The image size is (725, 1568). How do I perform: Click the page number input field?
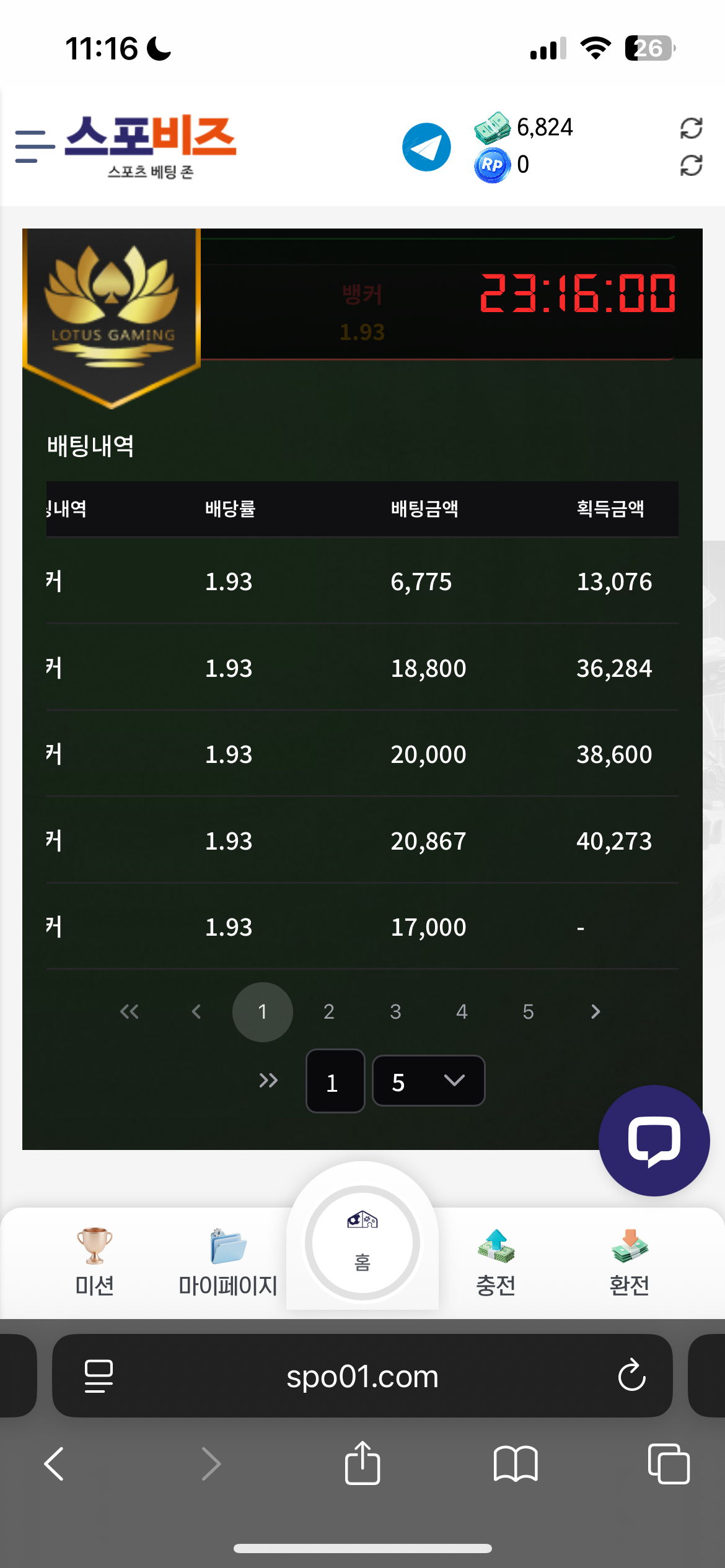[335, 1081]
